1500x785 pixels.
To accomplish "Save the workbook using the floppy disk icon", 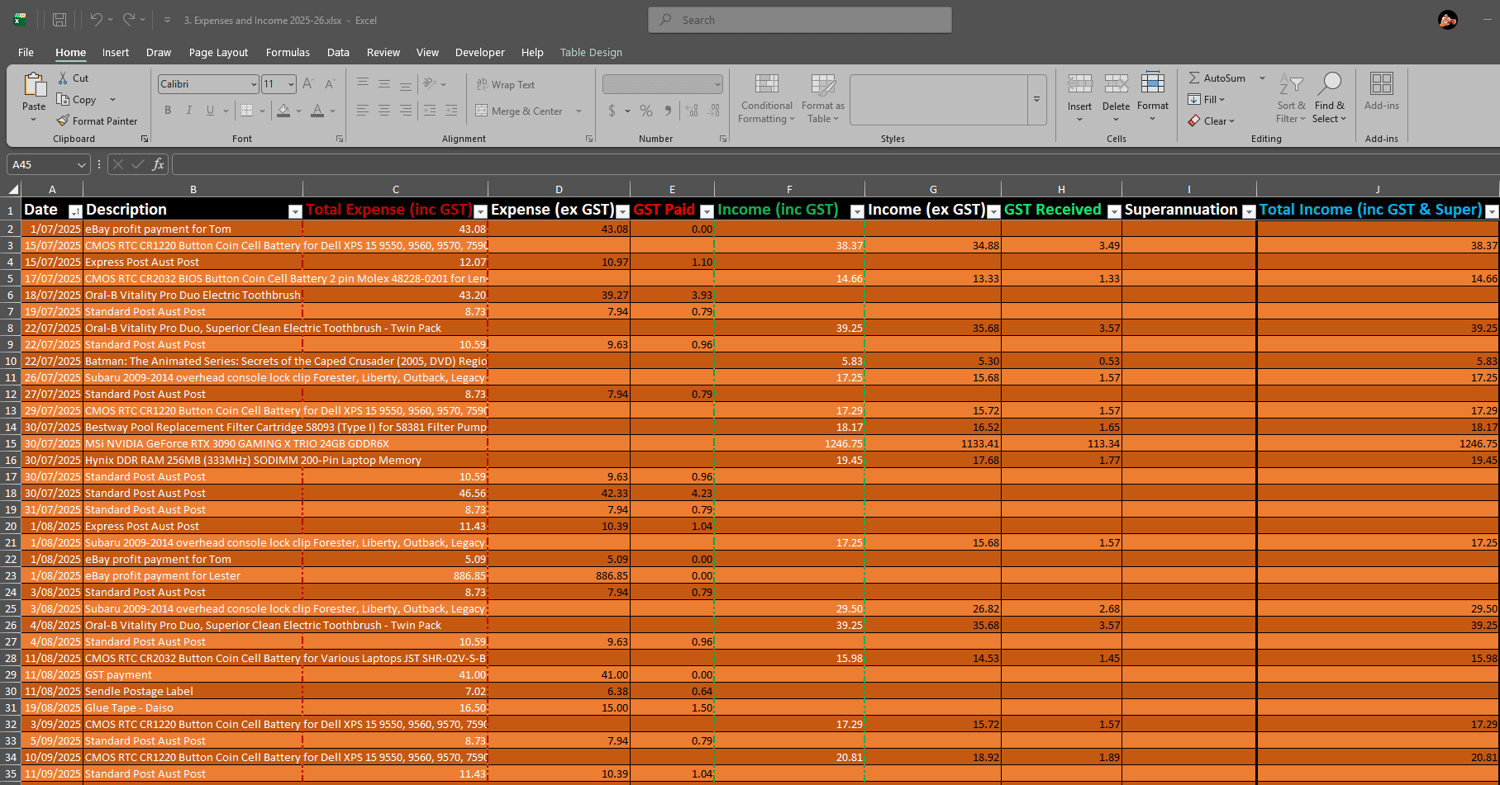I will (x=59, y=20).
